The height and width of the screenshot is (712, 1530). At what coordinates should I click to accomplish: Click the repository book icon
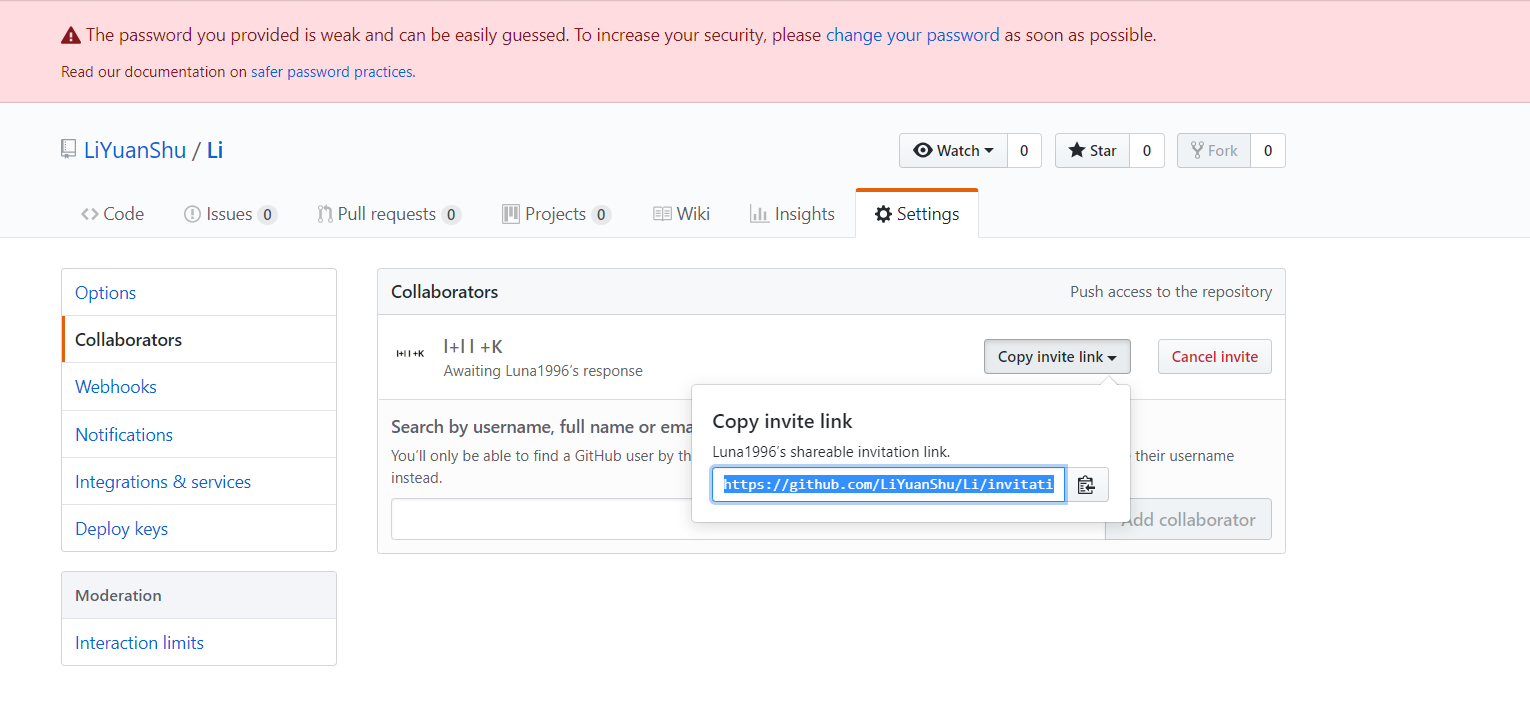(68, 150)
